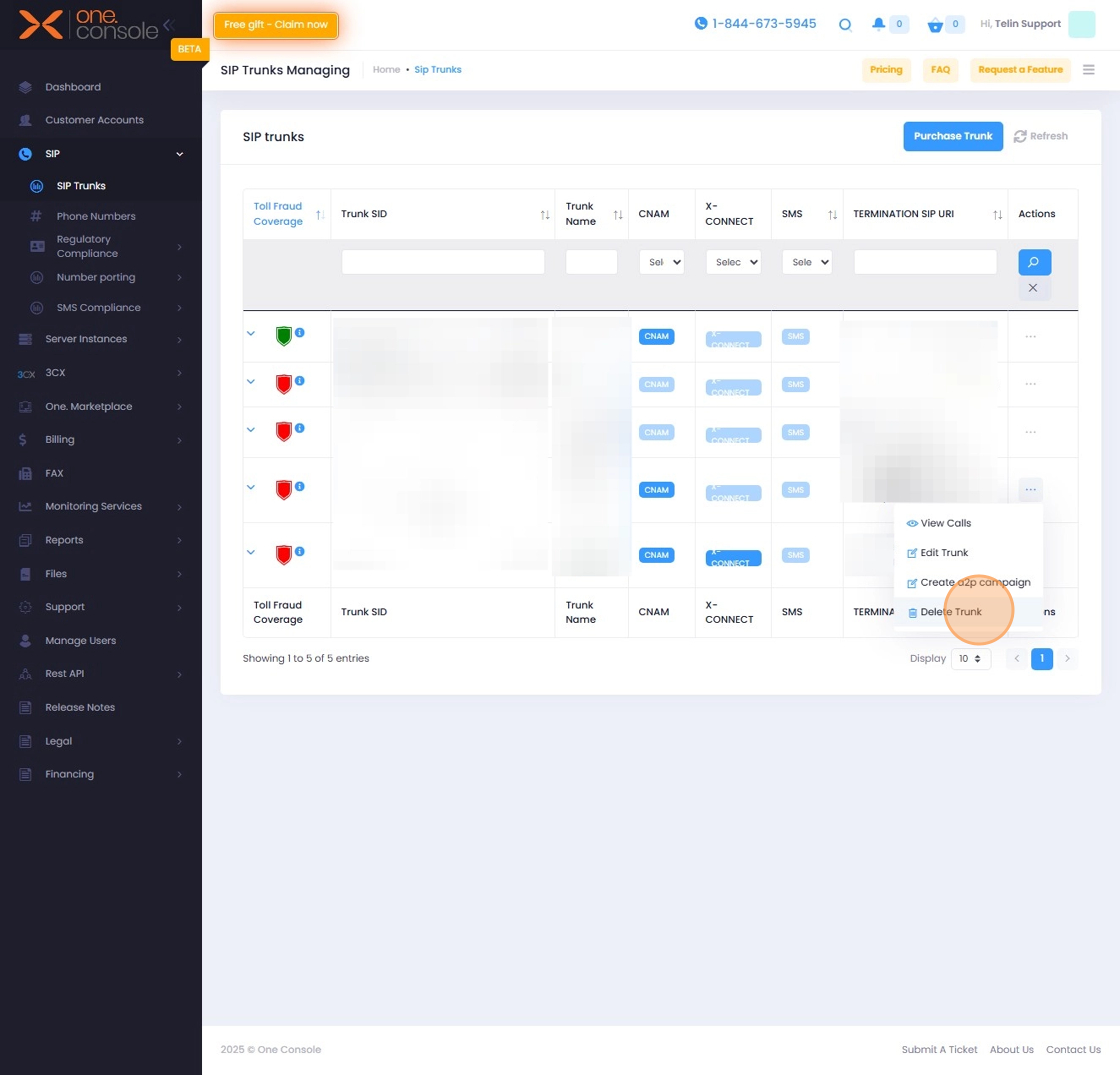Collapse the SIP sidebar section
1120x1075 pixels.
pyautogui.click(x=179, y=154)
